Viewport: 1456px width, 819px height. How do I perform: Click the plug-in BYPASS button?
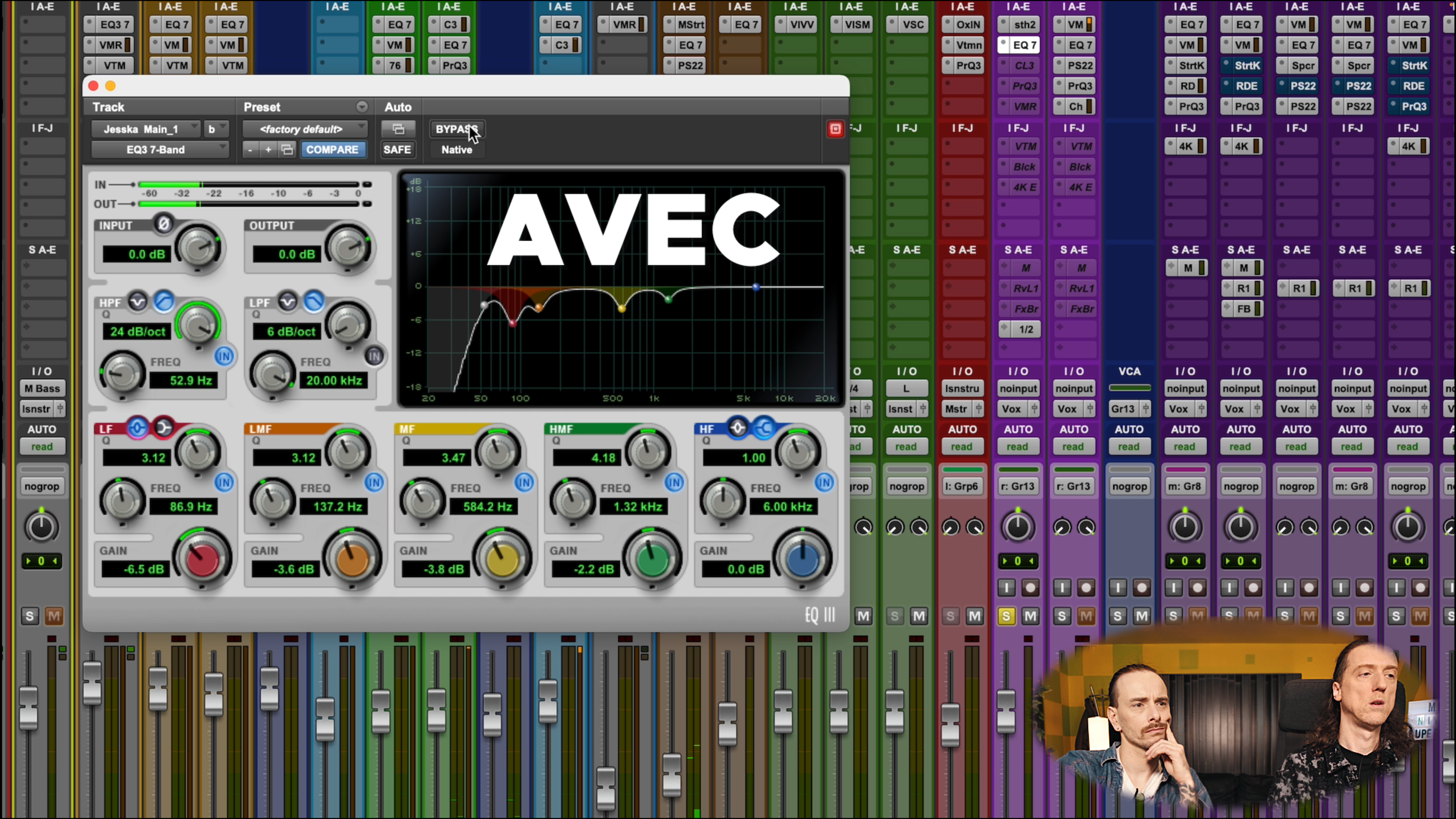tap(457, 129)
